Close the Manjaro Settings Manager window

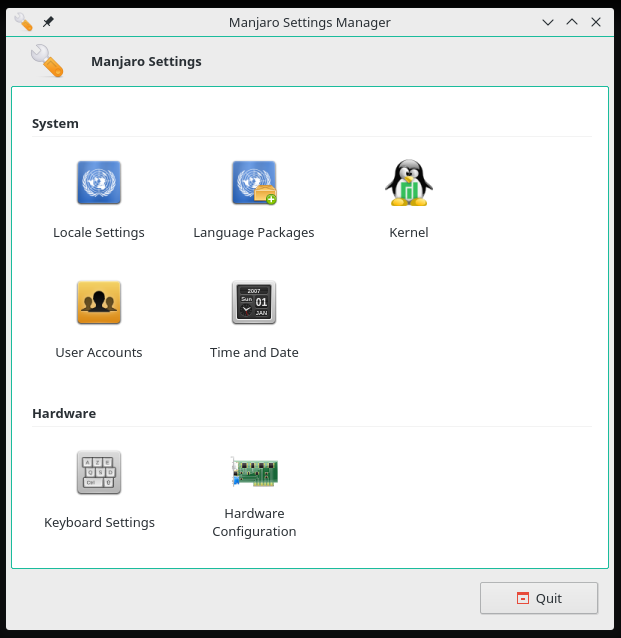click(596, 22)
